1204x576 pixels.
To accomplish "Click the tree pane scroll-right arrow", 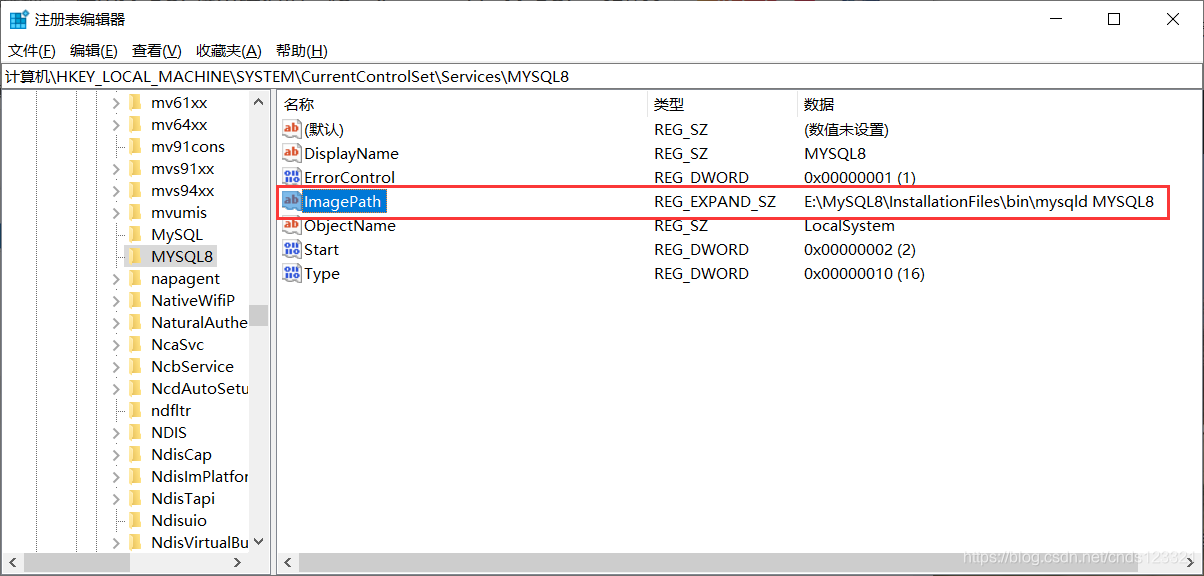I will coord(237,563).
